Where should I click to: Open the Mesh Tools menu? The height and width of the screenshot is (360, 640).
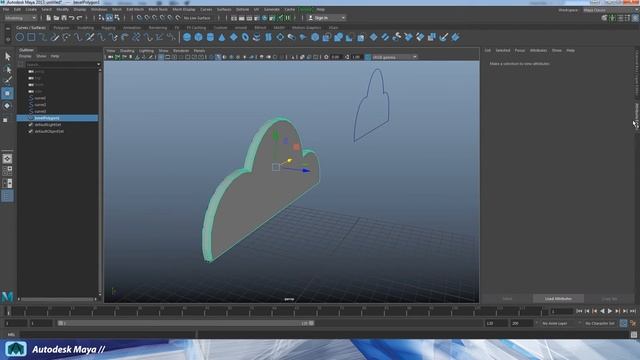point(158,9)
